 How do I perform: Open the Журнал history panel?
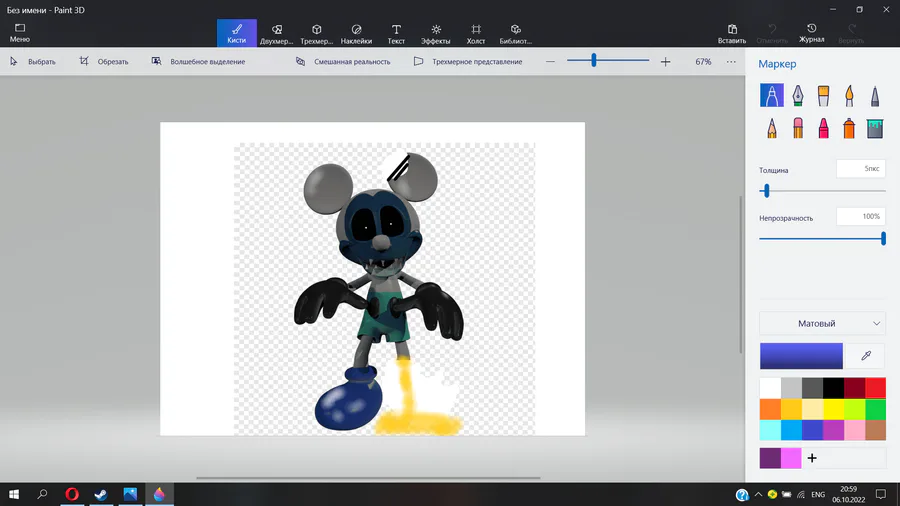pyautogui.click(x=812, y=33)
